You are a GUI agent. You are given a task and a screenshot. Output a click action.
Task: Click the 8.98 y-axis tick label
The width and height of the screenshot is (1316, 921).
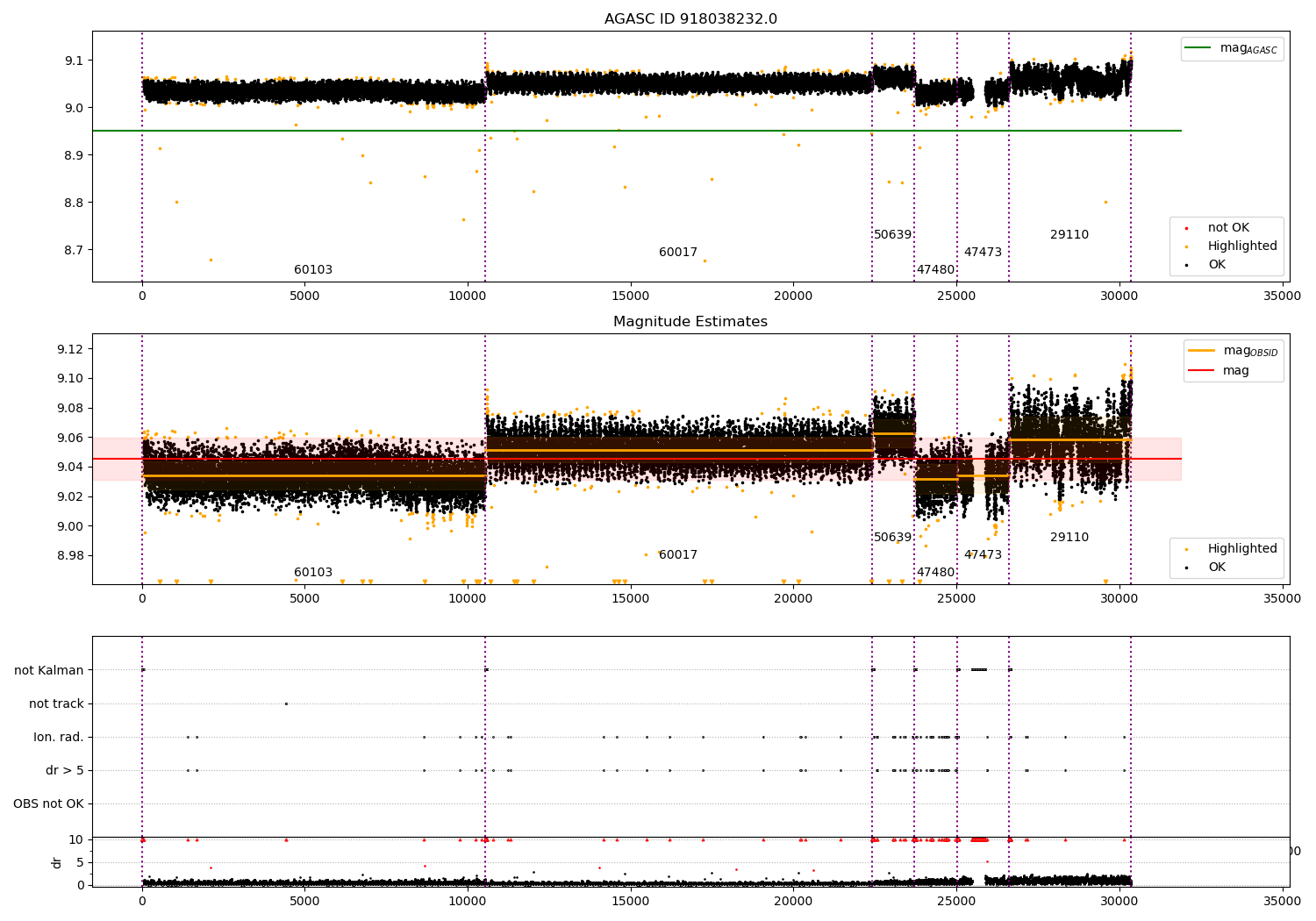pos(70,555)
